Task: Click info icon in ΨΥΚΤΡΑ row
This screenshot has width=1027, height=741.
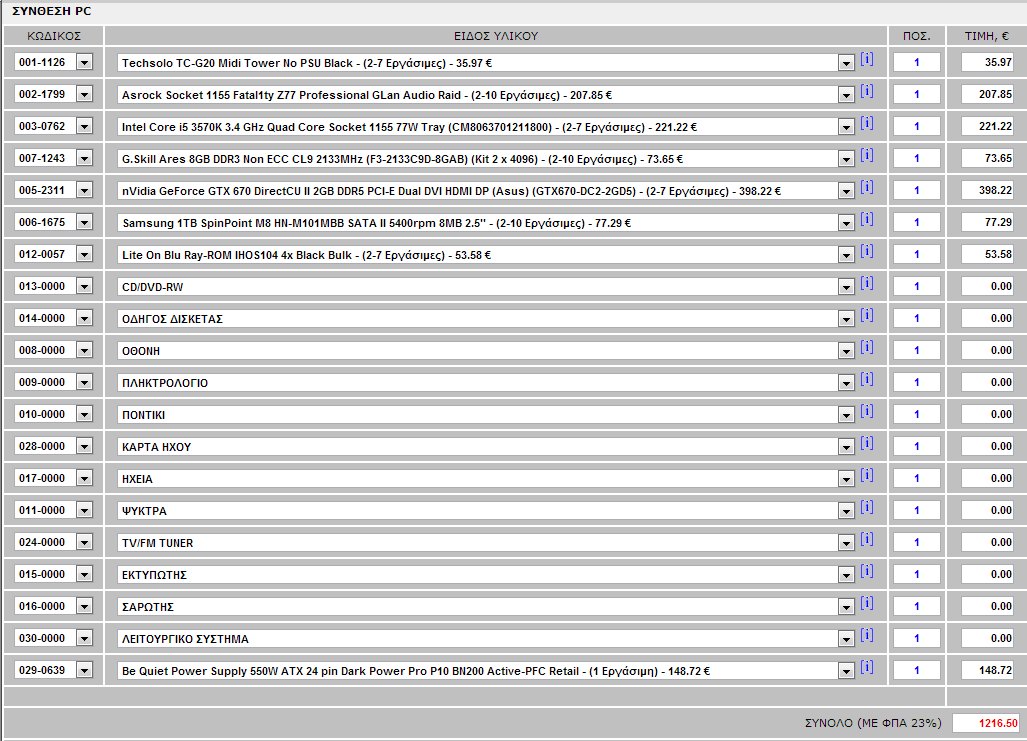Action: [867, 507]
